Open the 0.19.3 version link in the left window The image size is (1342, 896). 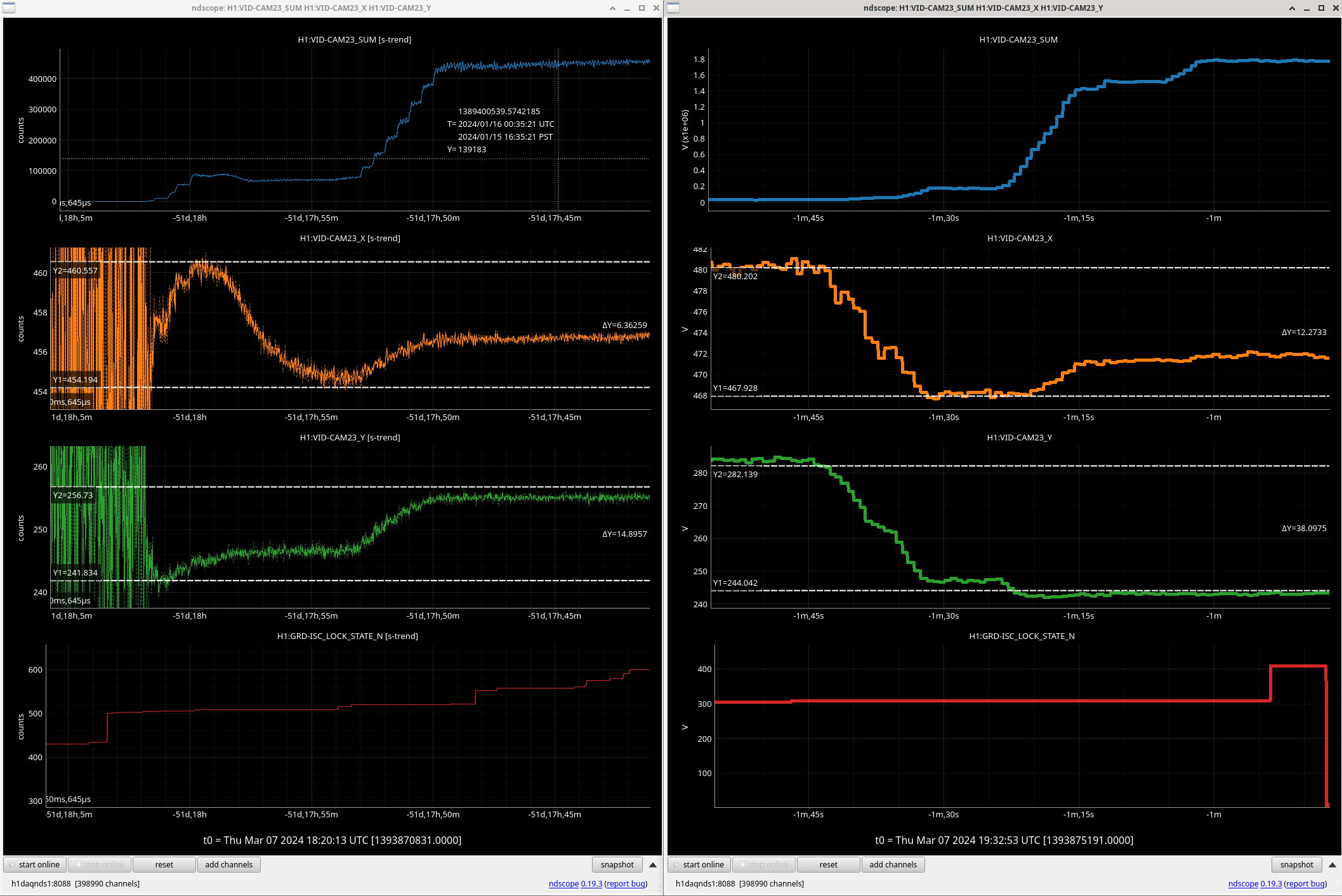coord(591,883)
